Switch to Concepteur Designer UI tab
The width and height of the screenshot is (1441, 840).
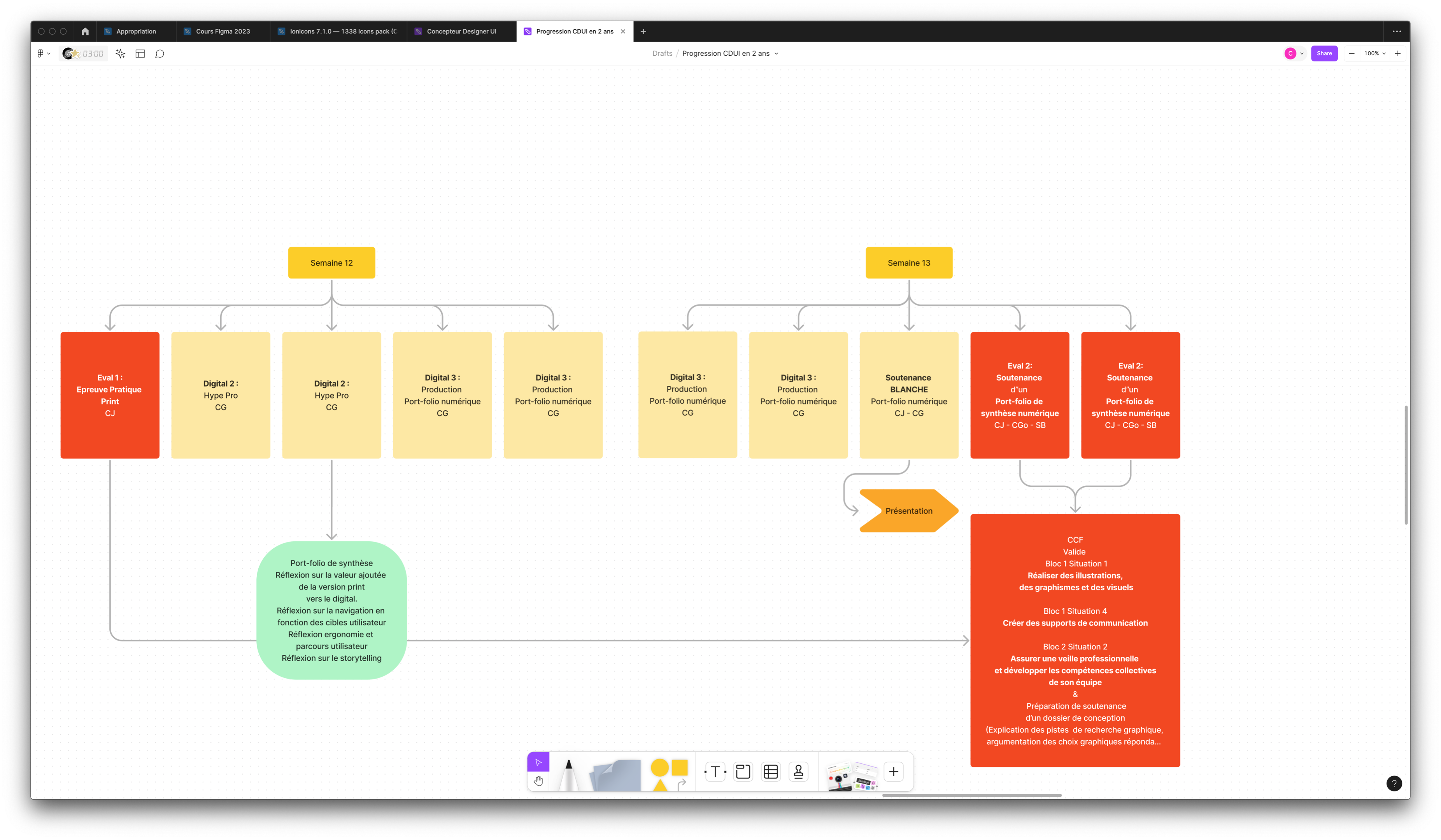pyautogui.click(x=461, y=31)
